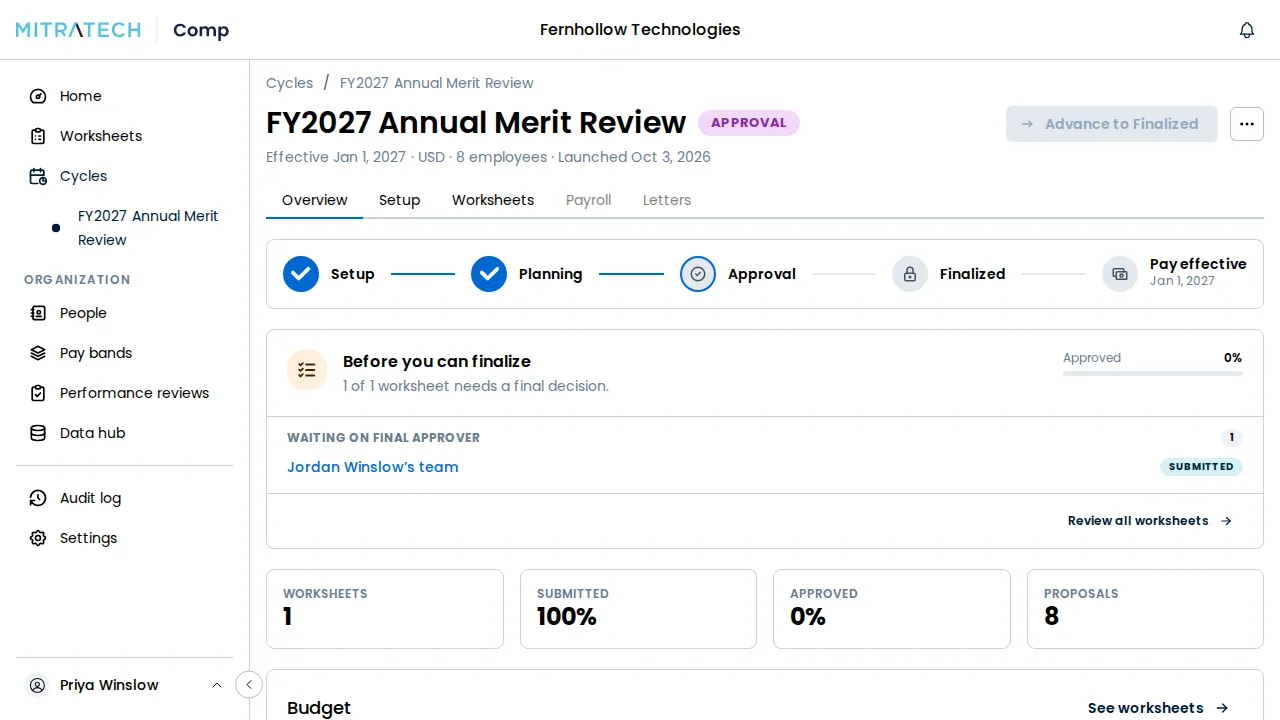Open the Payroll tab
The width and height of the screenshot is (1280, 720).
pyautogui.click(x=588, y=200)
